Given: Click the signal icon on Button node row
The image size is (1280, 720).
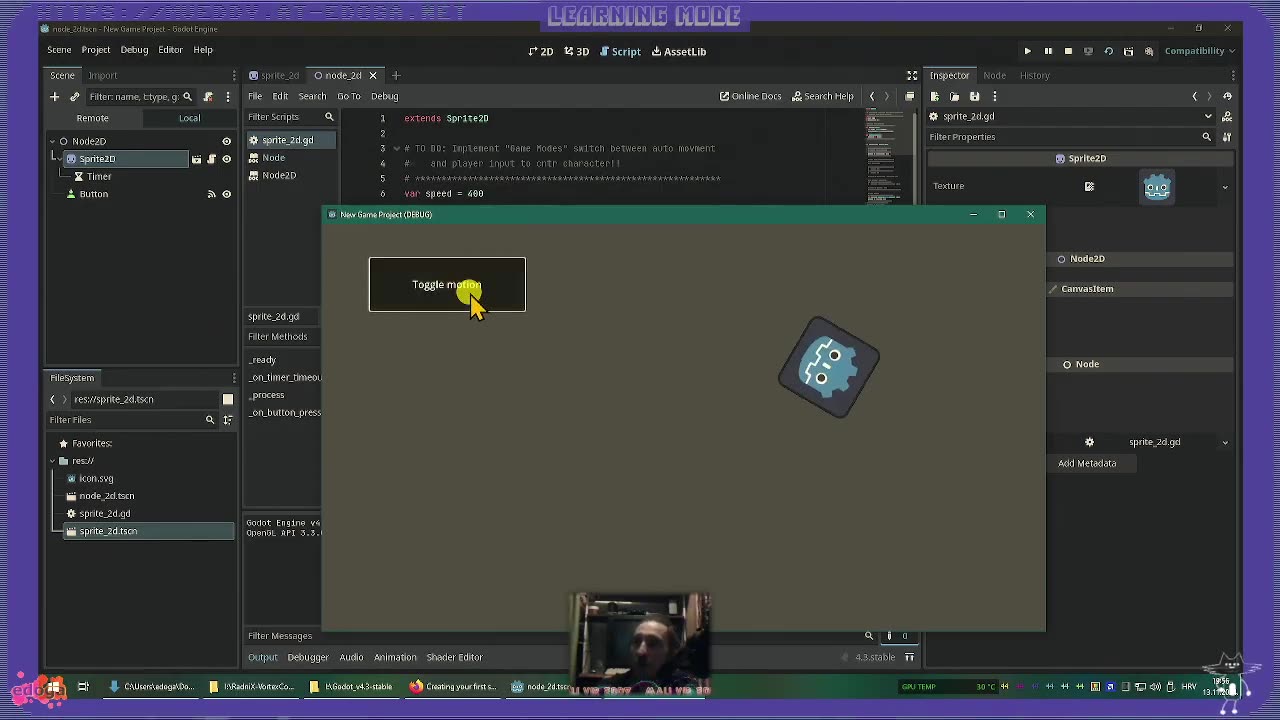Looking at the screenshot, I should (x=211, y=194).
